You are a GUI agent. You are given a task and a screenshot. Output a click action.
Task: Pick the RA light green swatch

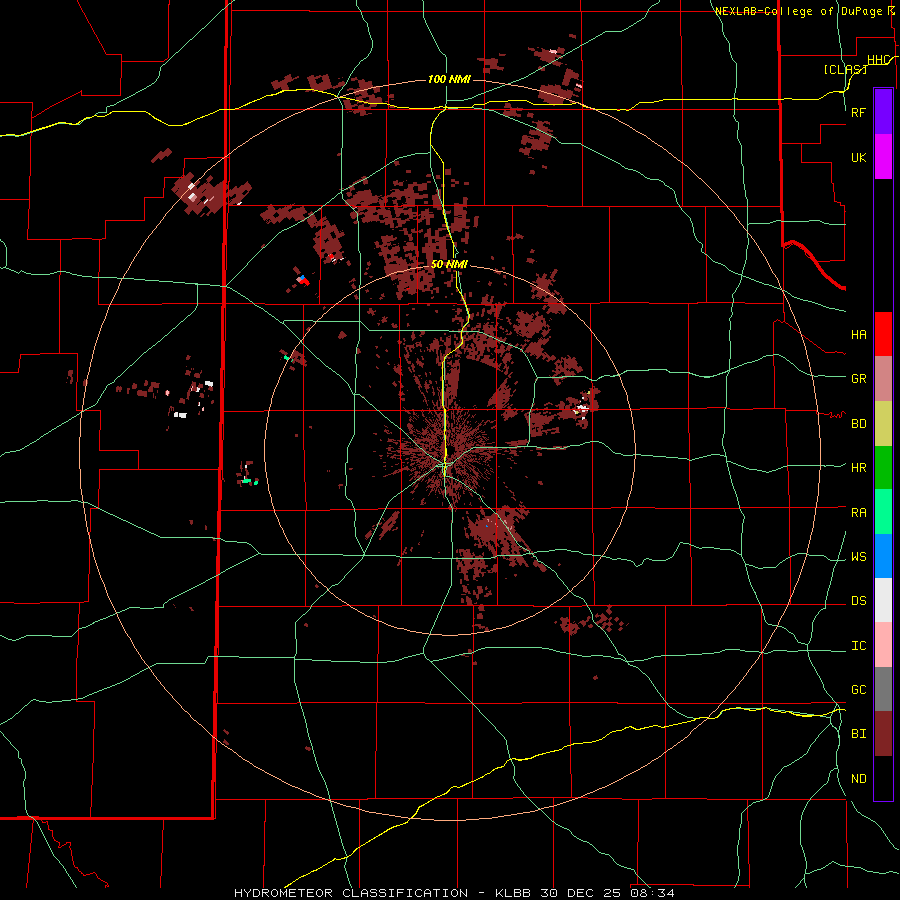[883, 512]
